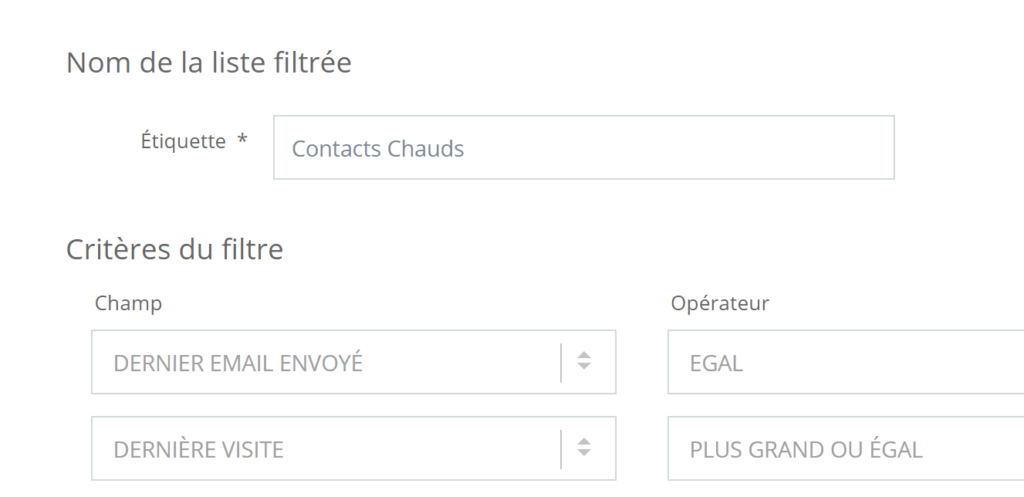Click the "Nom de la liste filtrée" heading
This screenshot has height=497, width=1024.
[209, 63]
